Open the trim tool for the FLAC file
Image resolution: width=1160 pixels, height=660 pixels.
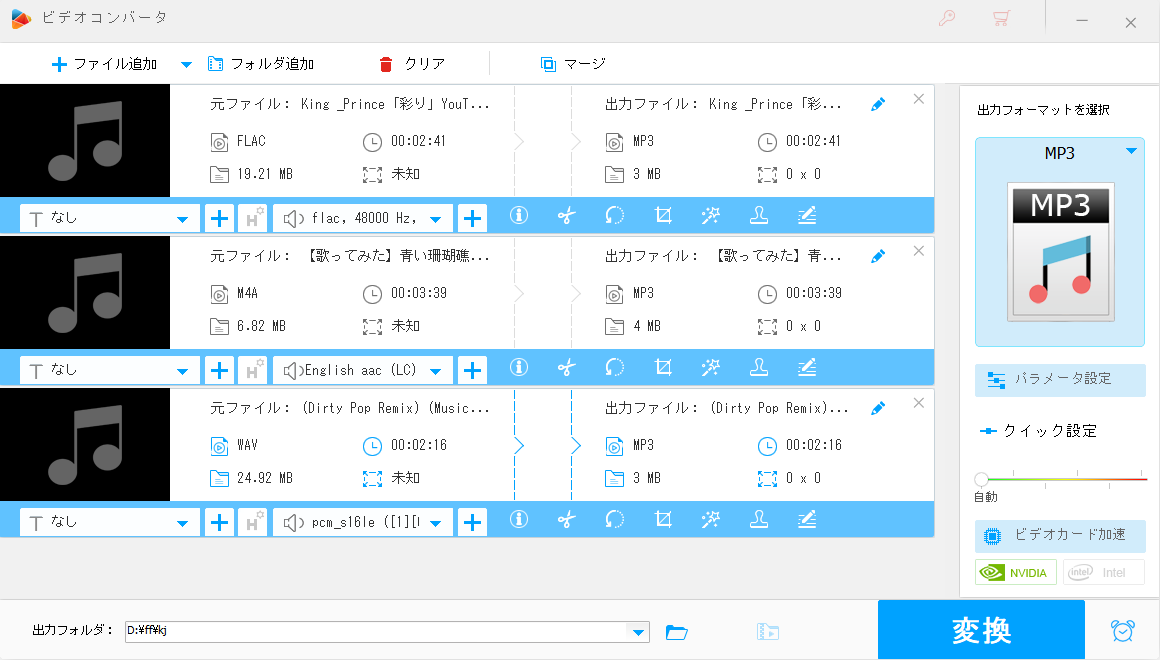tap(566, 216)
